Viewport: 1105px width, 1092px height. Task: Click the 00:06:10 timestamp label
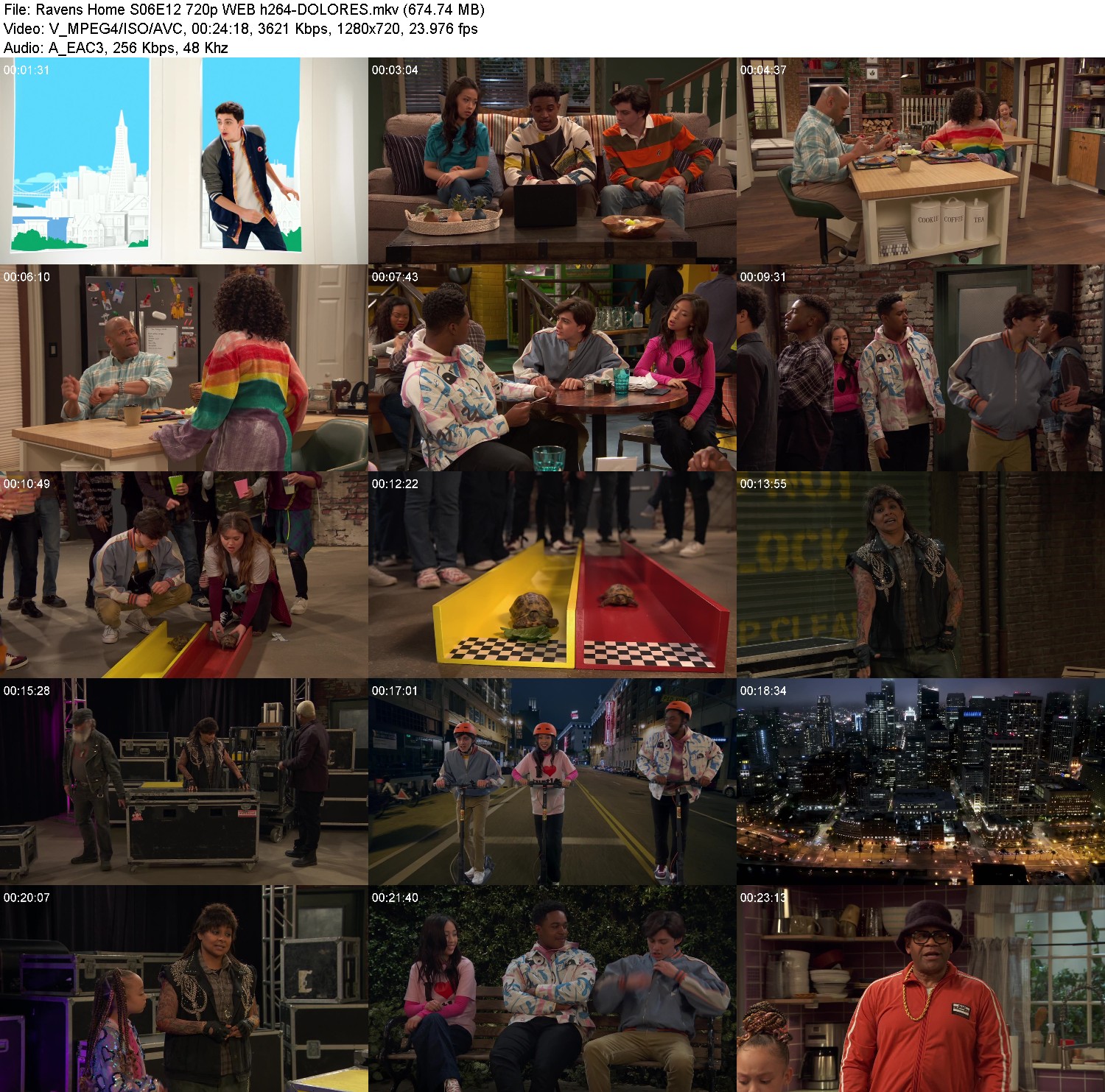pyautogui.click(x=27, y=277)
